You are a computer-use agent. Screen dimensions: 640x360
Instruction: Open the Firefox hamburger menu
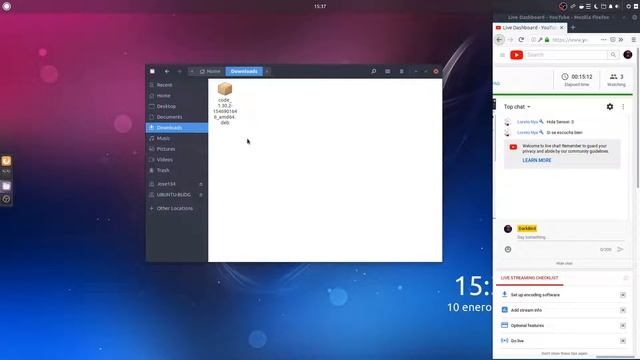pos(633,40)
